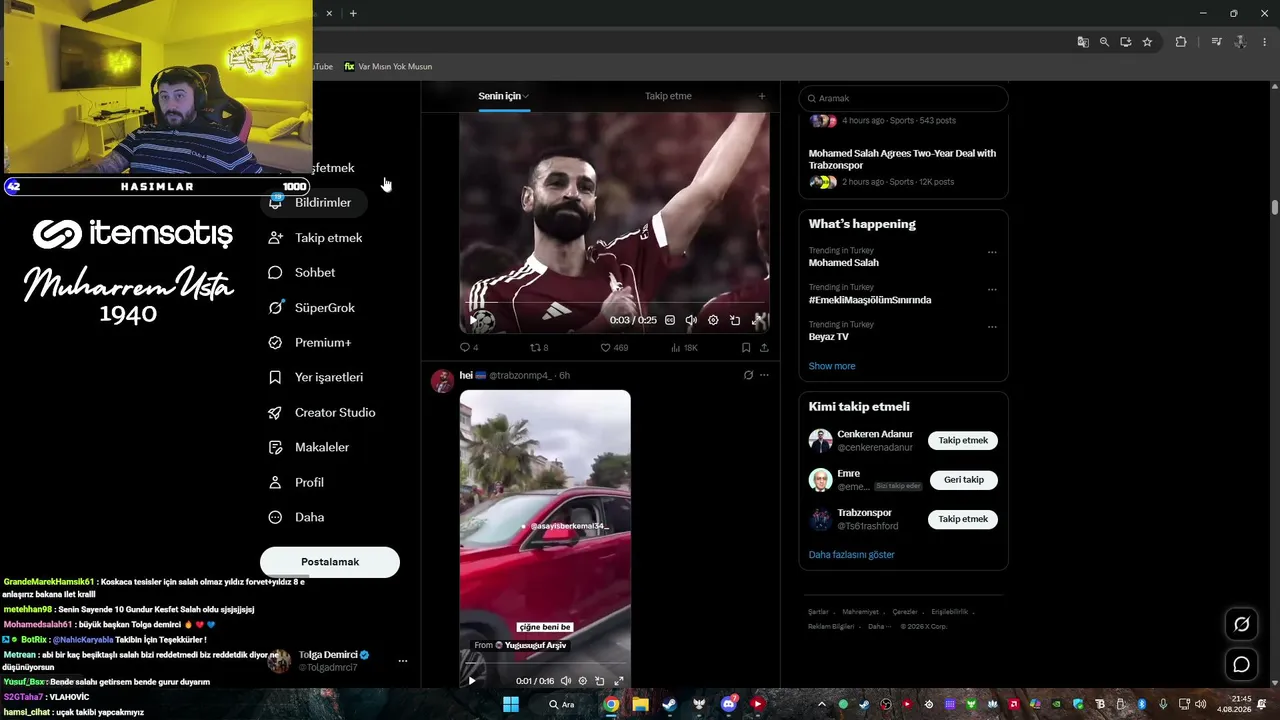Open the SüperGrok sidebar icon
Viewport: 1280px width, 720px height.
276,308
